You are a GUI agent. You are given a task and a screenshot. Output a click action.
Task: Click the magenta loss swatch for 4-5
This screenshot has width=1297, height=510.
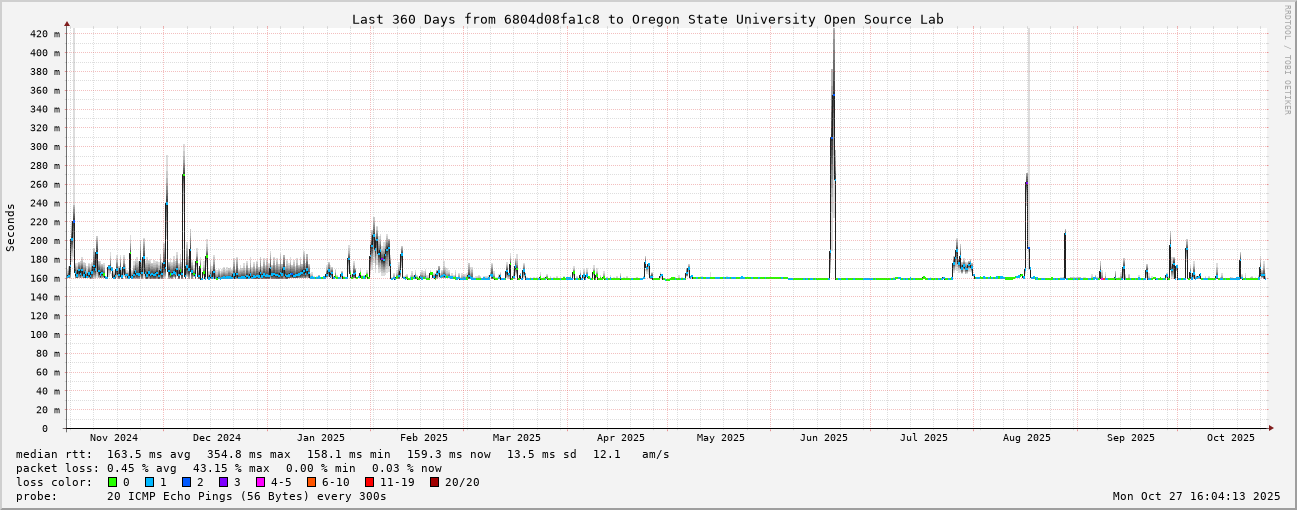(x=261, y=482)
